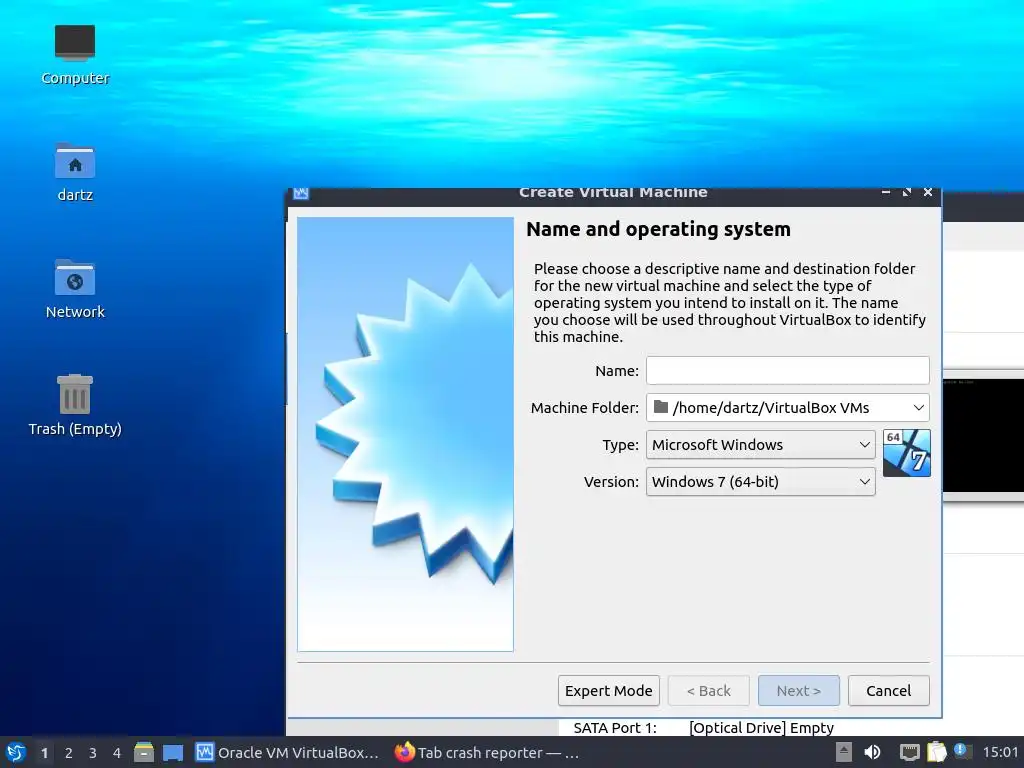Open the clipboard manager tray icon
Image resolution: width=1024 pixels, height=768 pixels.
pyautogui.click(x=936, y=752)
